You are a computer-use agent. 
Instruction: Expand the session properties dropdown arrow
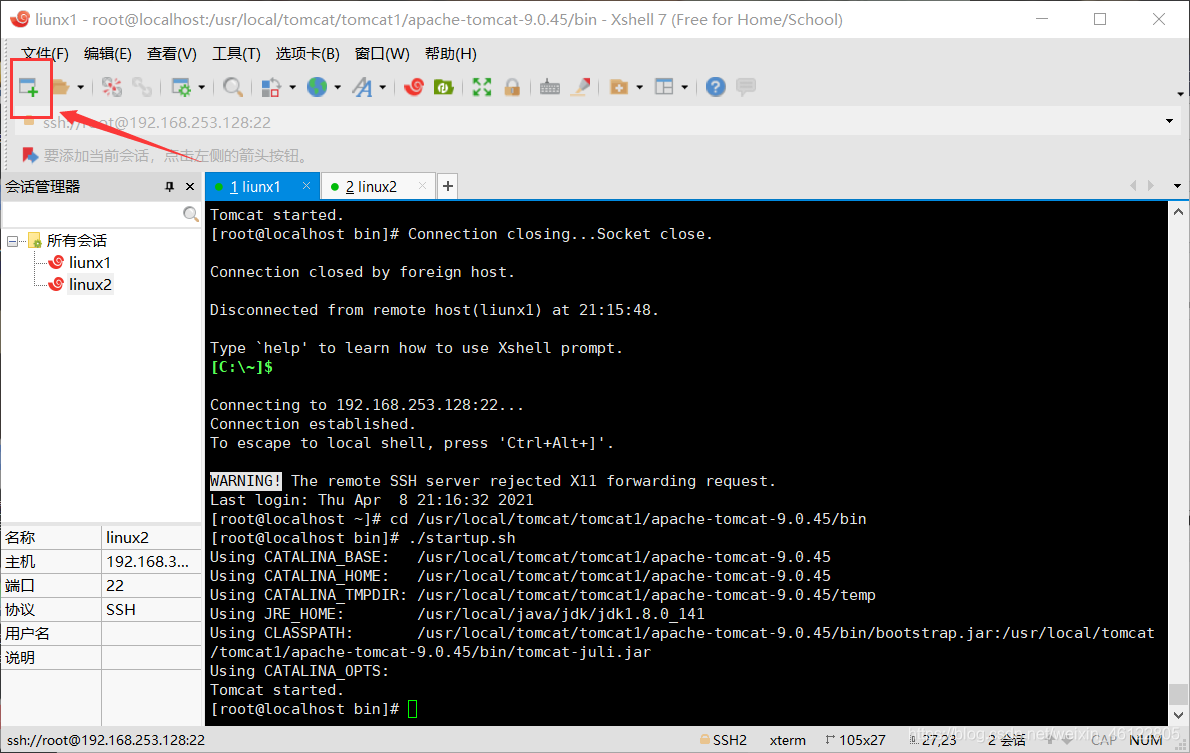(x=201, y=87)
